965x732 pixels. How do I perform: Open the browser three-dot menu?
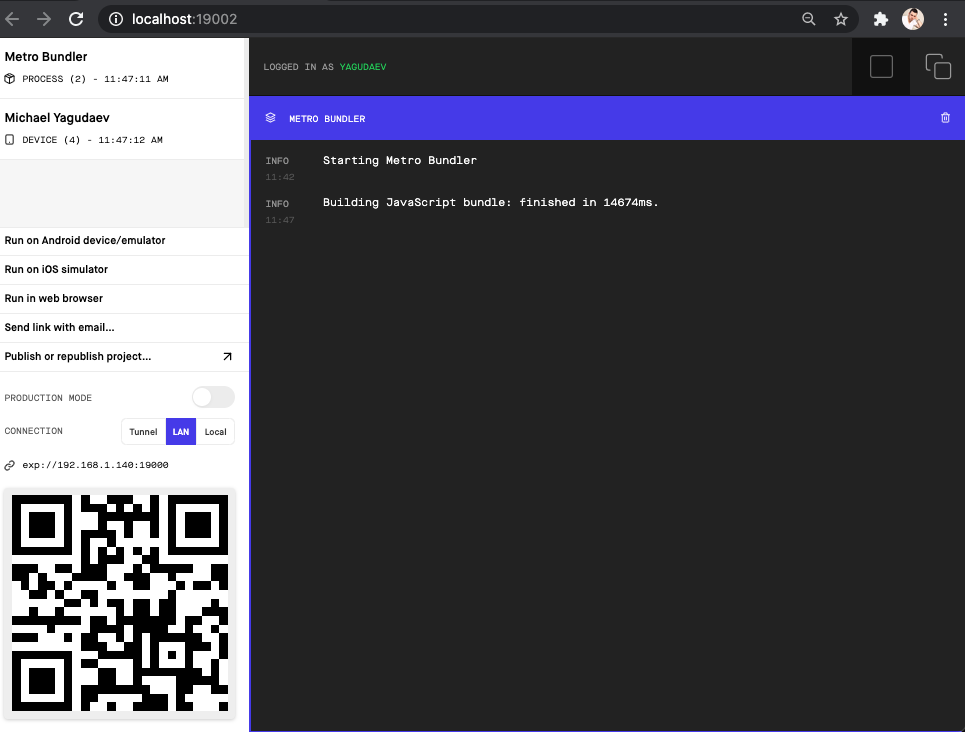coord(946,18)
